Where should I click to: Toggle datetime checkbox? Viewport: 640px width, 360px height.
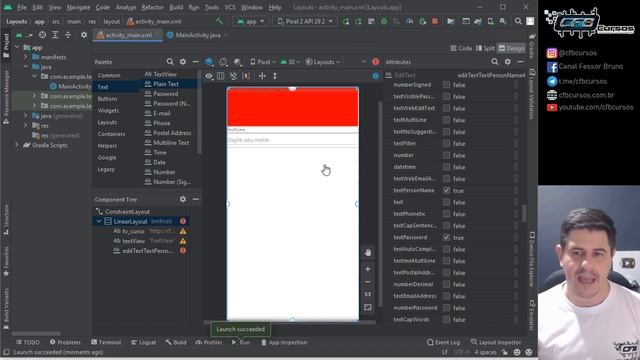click(447, 167)
